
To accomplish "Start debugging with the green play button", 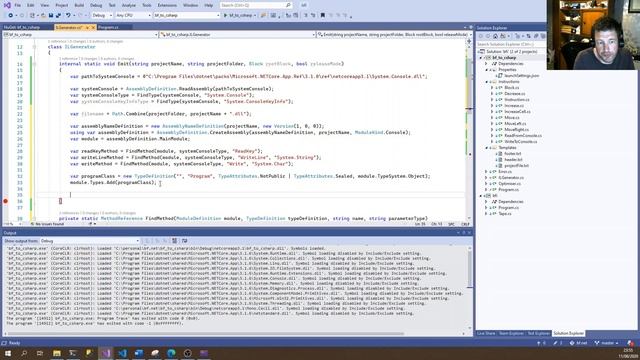I will pyautogui.click(x=225, y=15).
